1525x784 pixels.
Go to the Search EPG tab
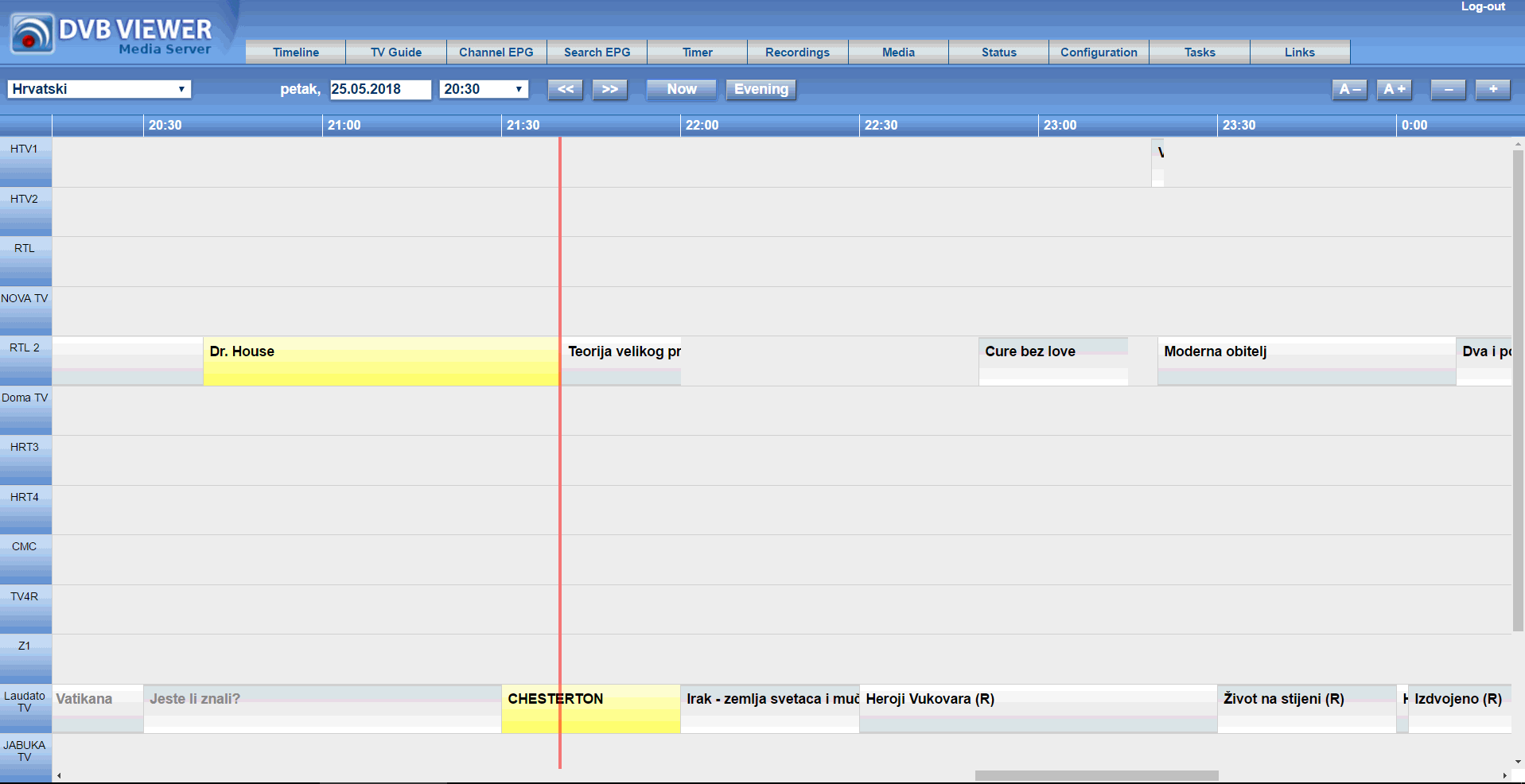coord(597,52)
